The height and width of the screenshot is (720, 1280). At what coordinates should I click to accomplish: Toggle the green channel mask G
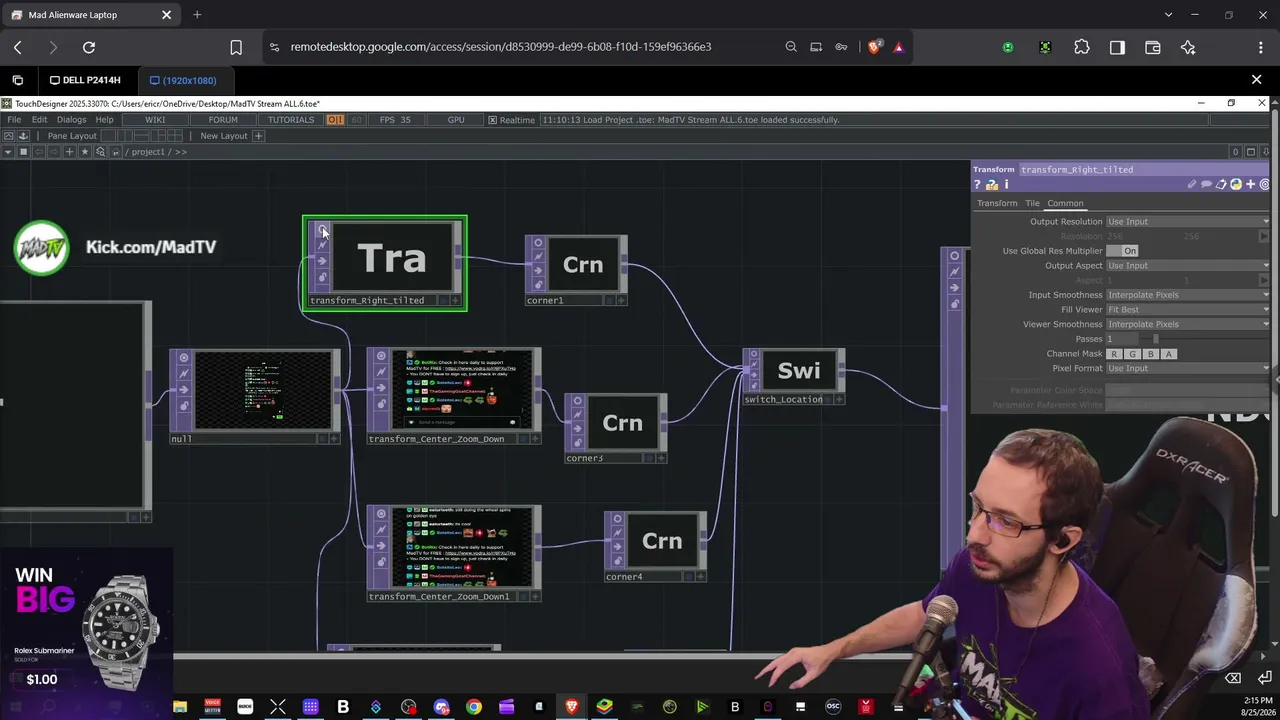click(x=1132, y=354)
